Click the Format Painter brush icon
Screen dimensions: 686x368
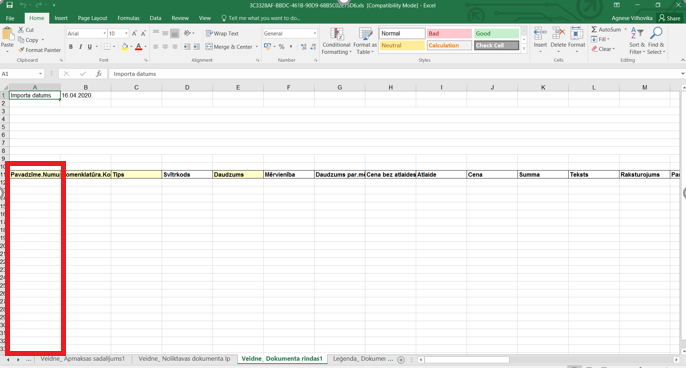click(x=21, y=50)
